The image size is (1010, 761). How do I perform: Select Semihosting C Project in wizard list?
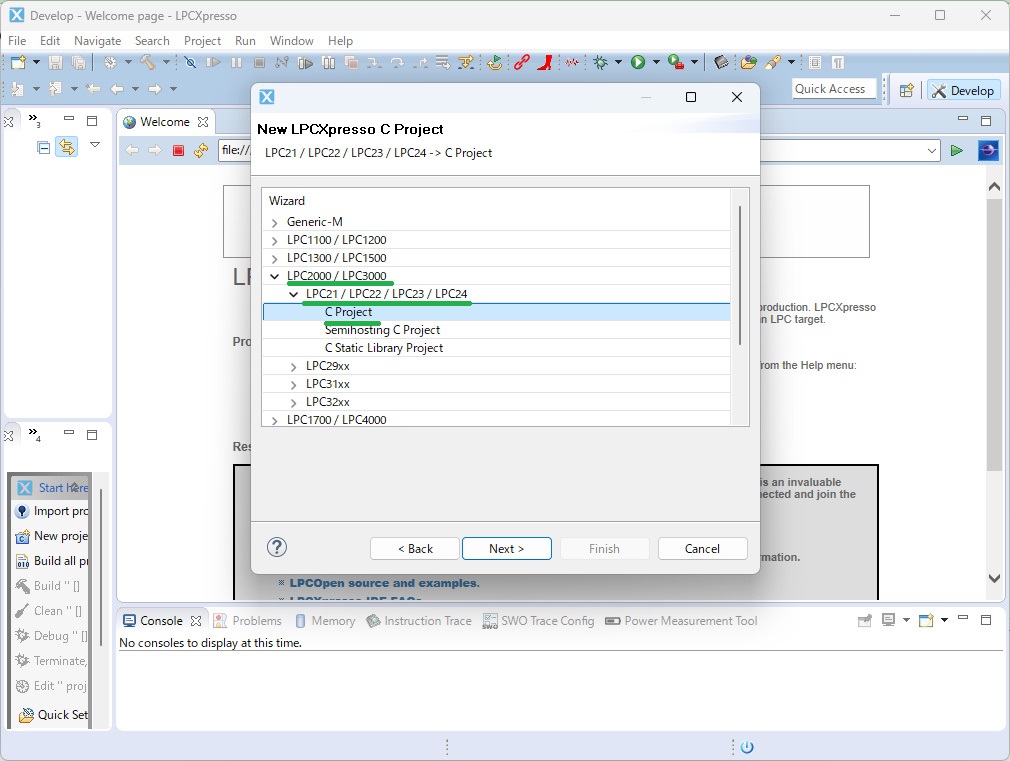tap(382, 330)
